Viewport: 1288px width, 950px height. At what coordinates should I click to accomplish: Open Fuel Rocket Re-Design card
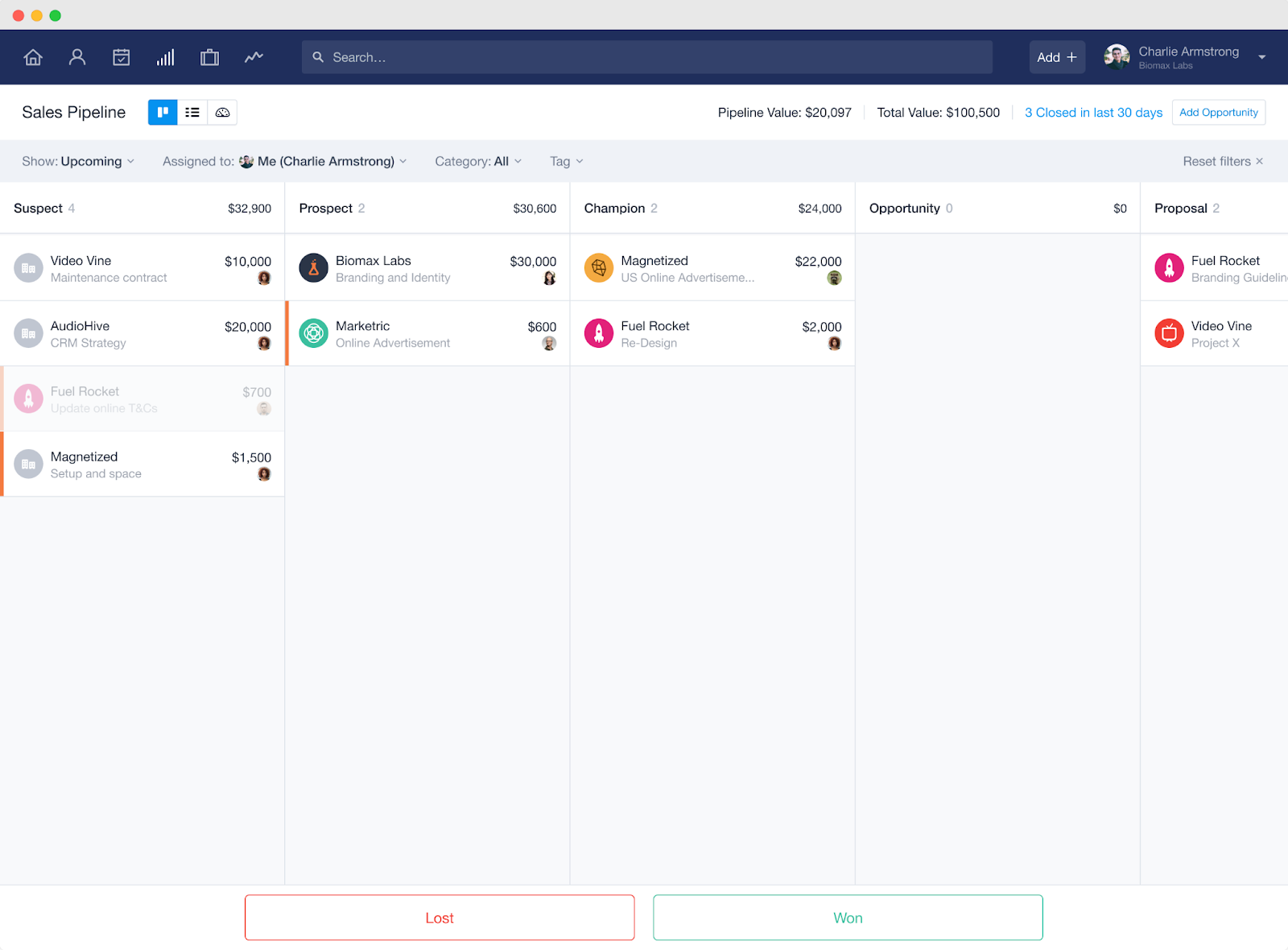coord(712,333)
